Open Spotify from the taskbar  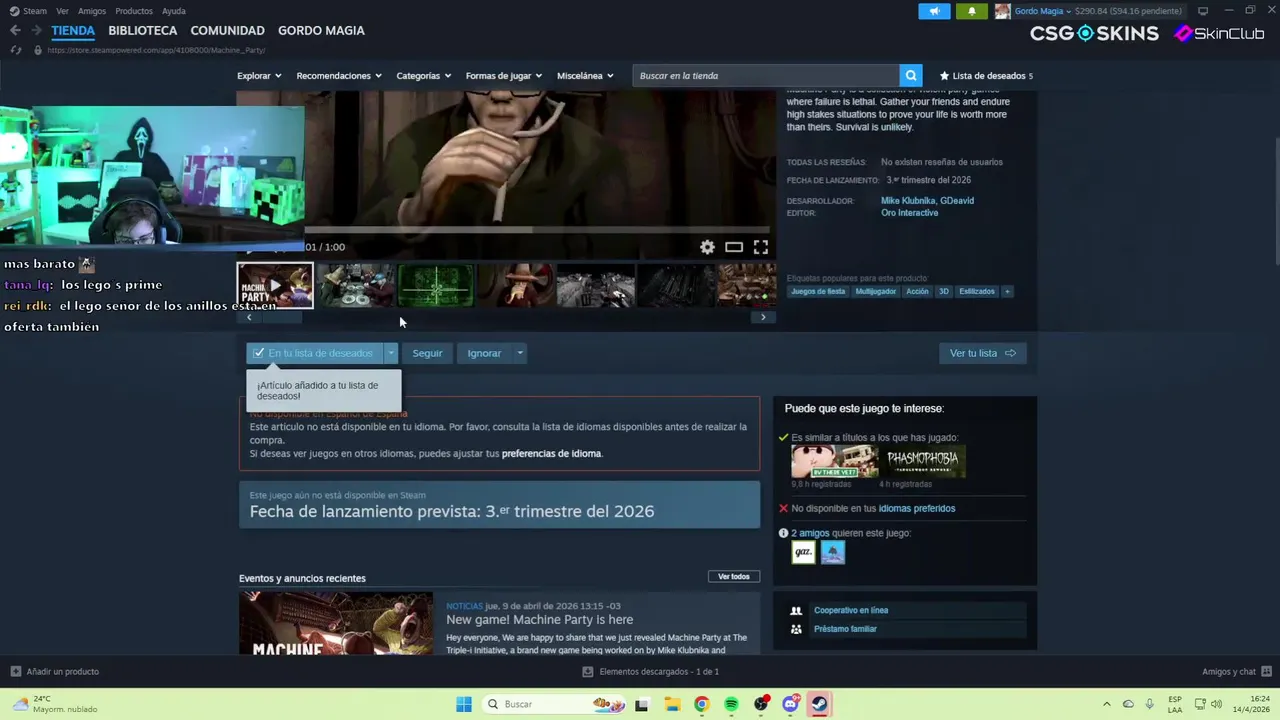[x=732, y=704]
